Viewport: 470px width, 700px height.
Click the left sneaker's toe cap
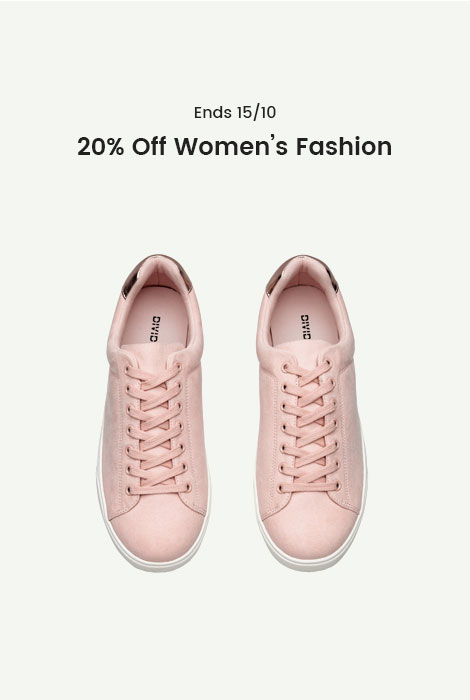tap(158, 531)
